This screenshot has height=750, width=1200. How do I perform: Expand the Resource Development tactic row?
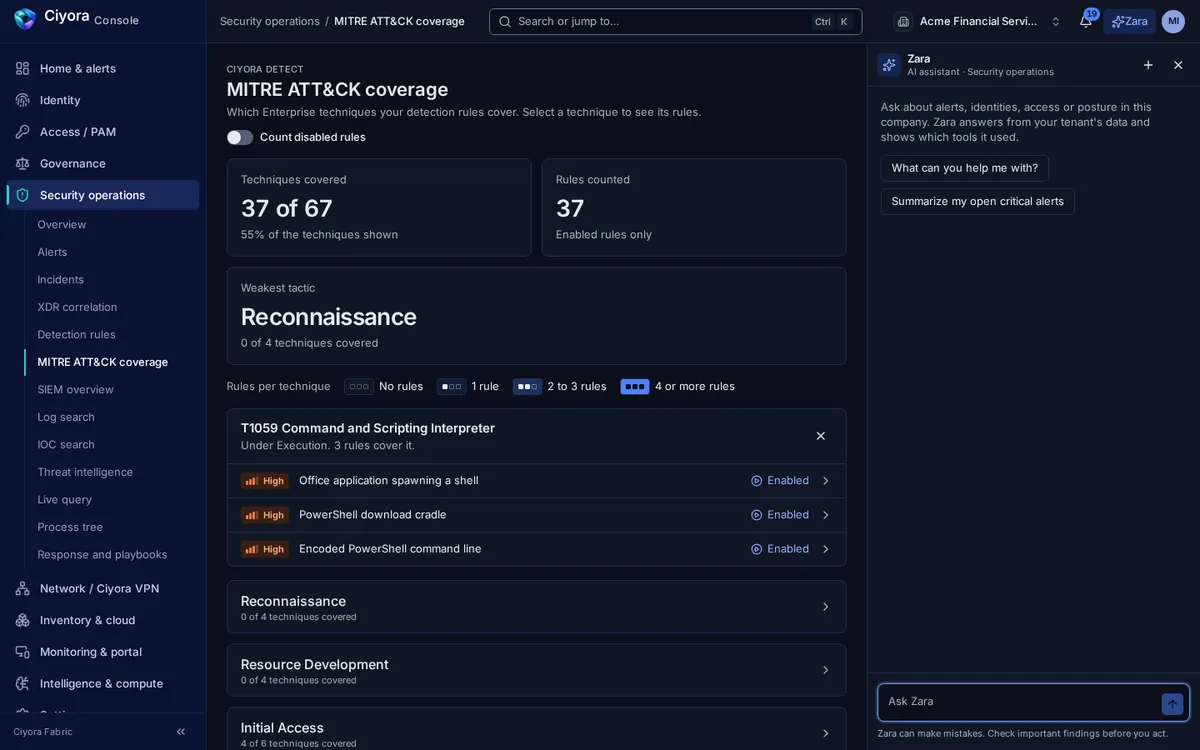pos(536,670)
